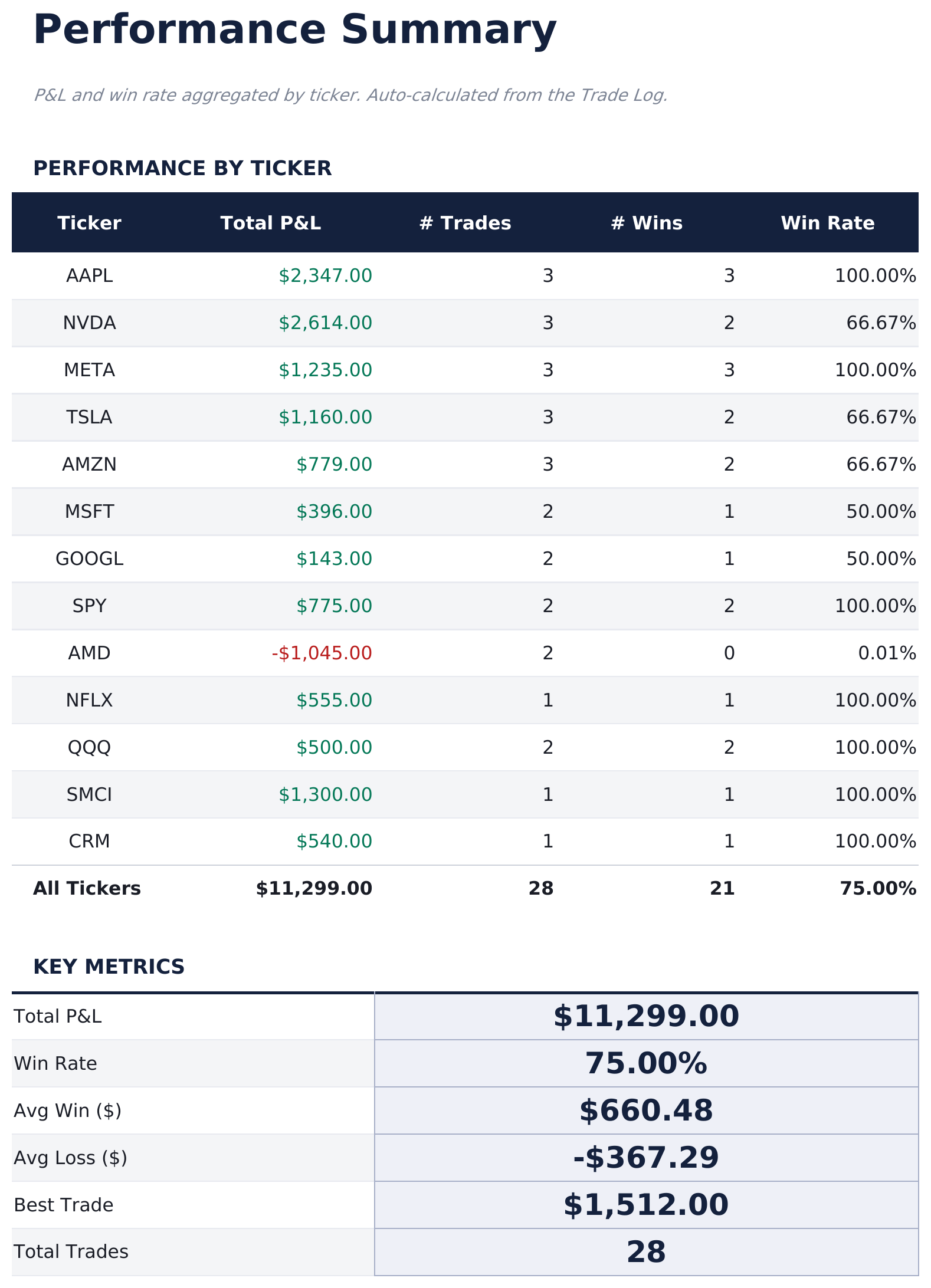
Task: Click the Total P&L column header
Action: click(271, 223)
